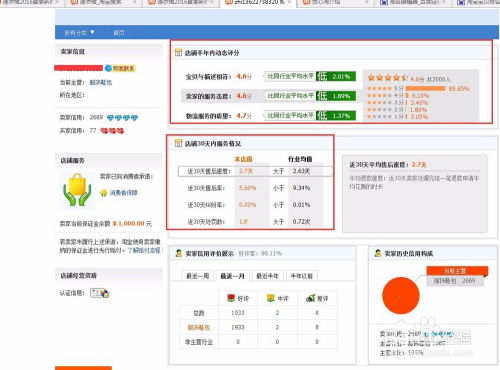Click the yellow icon beside 消费者保障
This screenshot has width=500, height=370.
pyautogui.click(x=104, y=193)
